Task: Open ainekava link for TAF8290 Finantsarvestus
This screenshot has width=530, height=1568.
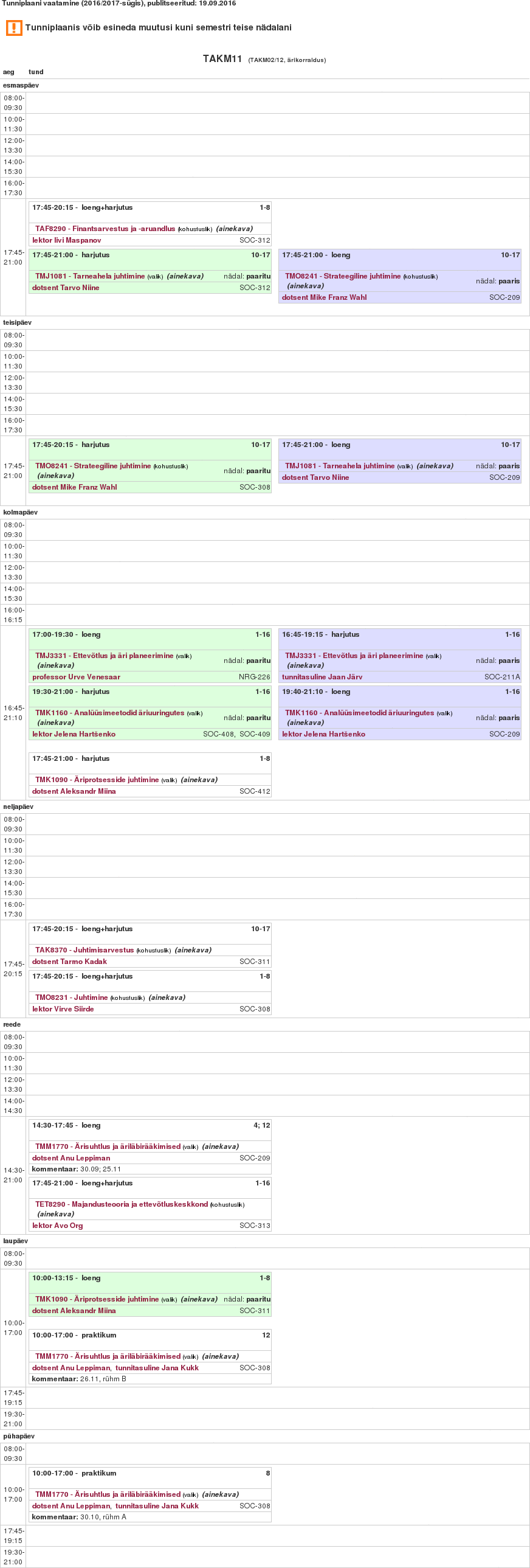Action: [x=234, y=229]
